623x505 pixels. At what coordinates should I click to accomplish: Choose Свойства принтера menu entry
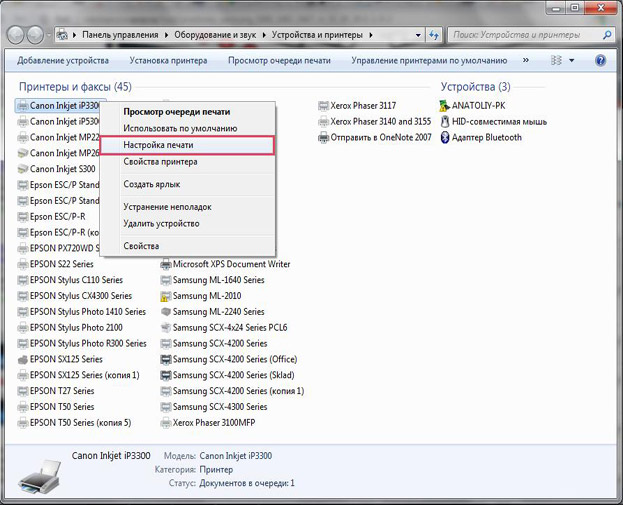click(161, 162)
